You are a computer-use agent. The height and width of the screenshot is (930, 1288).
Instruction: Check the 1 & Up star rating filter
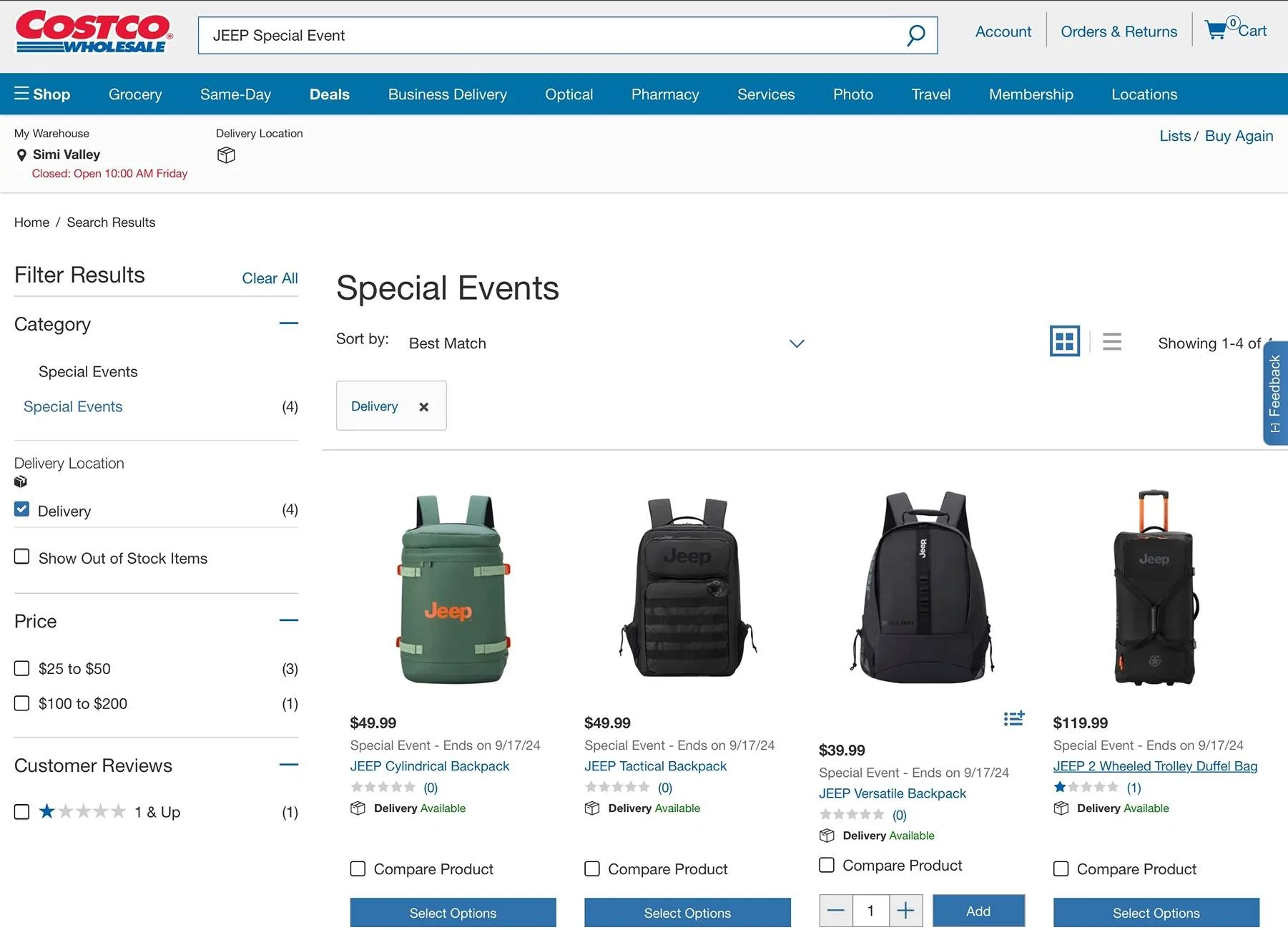tap(22, 812)
